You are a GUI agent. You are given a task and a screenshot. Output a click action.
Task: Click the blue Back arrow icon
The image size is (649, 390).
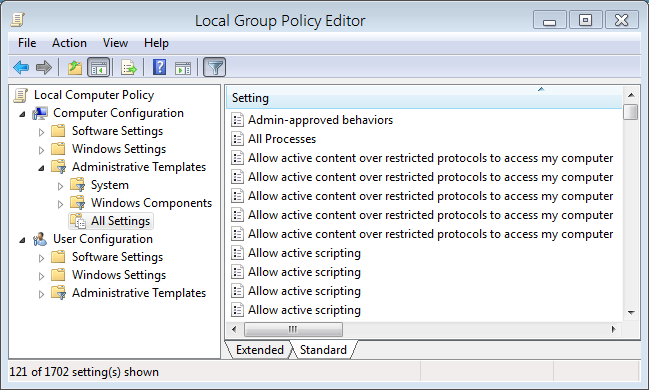pyautogui.click(x=21, y=67)
